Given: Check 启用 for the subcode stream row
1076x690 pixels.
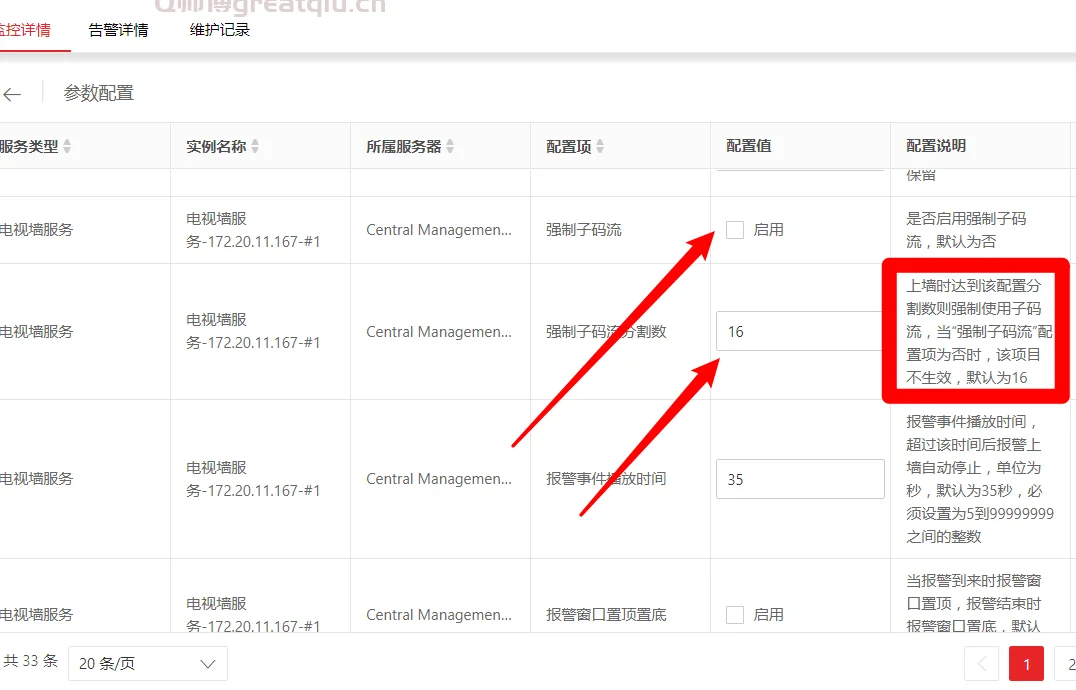Looking at the screenshot, I should tap(735, 229).
